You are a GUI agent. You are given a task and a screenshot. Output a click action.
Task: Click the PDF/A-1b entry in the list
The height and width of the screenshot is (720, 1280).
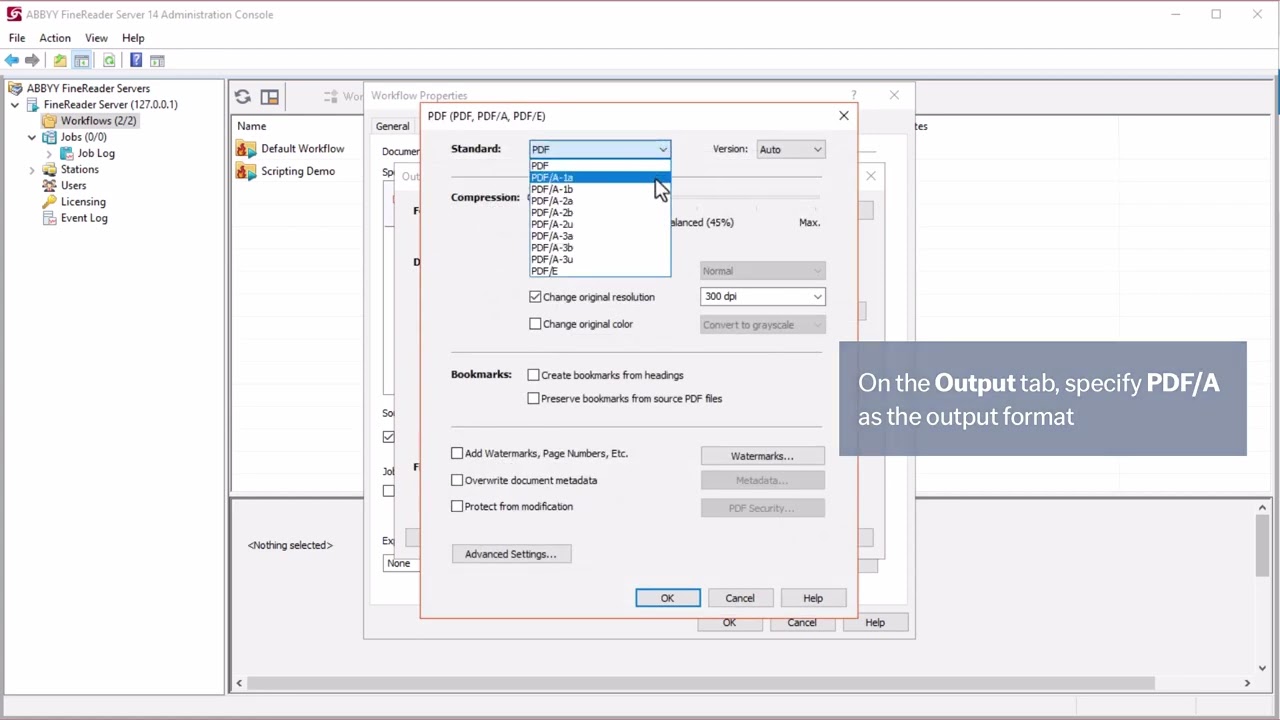[x=599, y=189]
